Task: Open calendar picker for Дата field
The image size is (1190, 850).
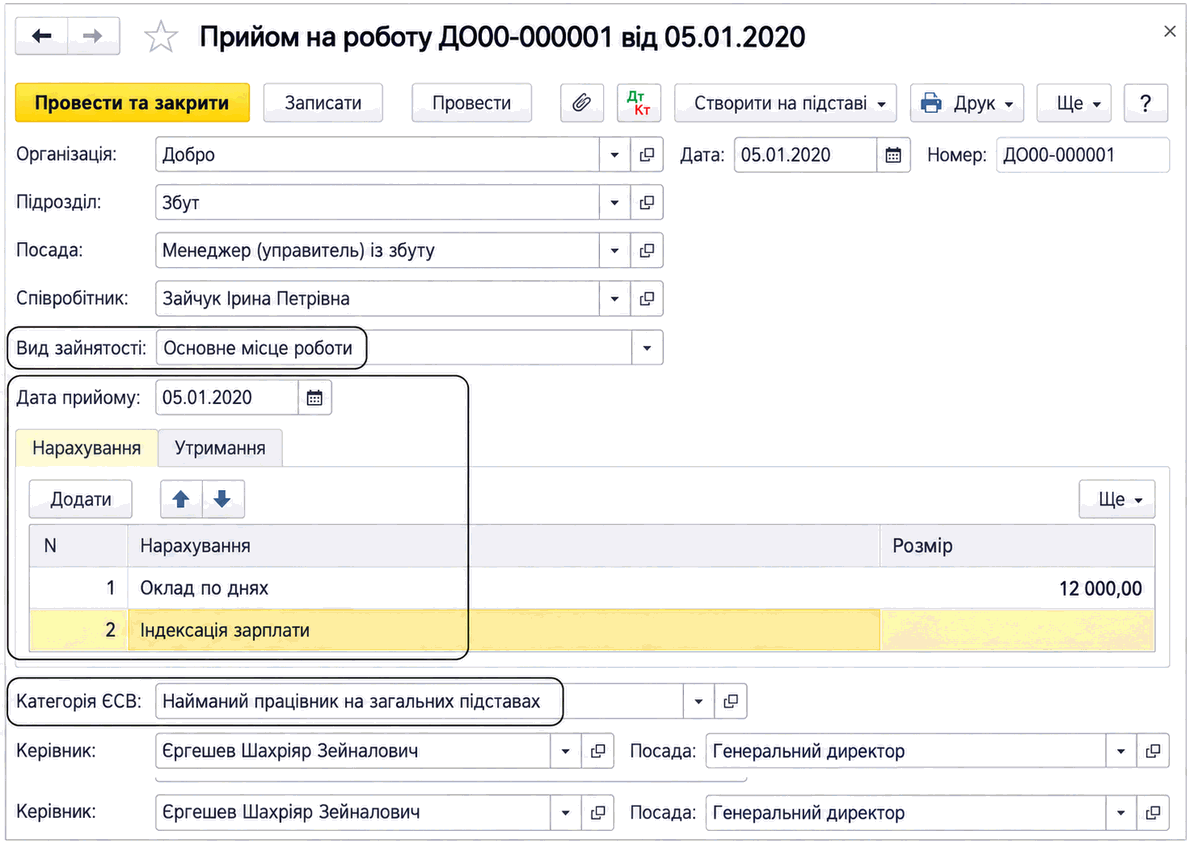Action: [893, 155]
